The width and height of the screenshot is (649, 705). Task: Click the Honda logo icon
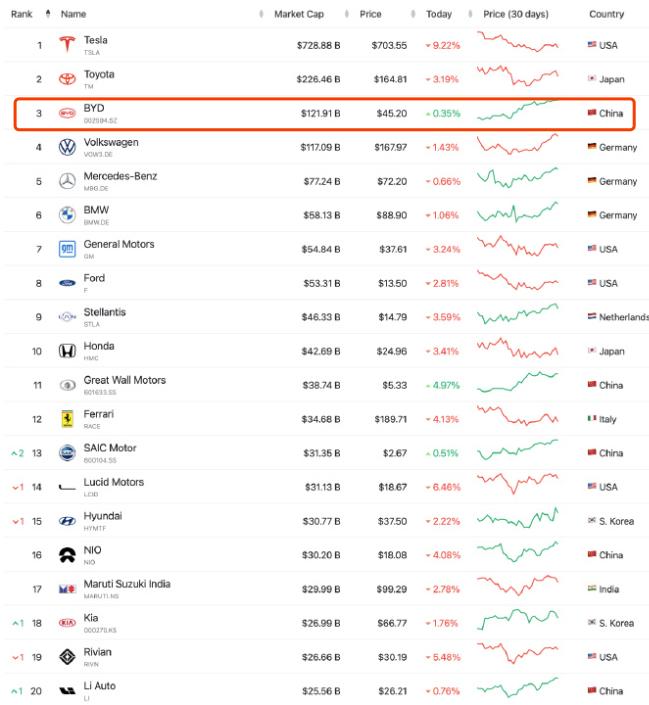(x=67, y=351)
